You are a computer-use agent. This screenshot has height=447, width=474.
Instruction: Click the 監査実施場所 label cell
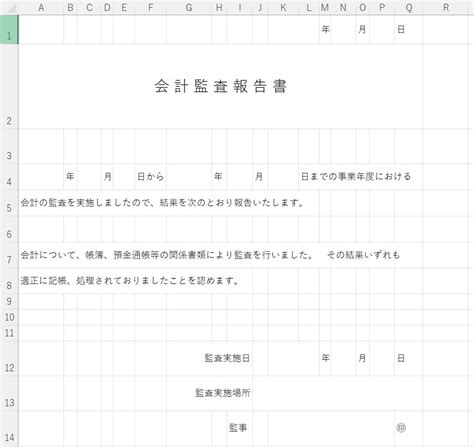pyautogui.click(x=223, y=393)
